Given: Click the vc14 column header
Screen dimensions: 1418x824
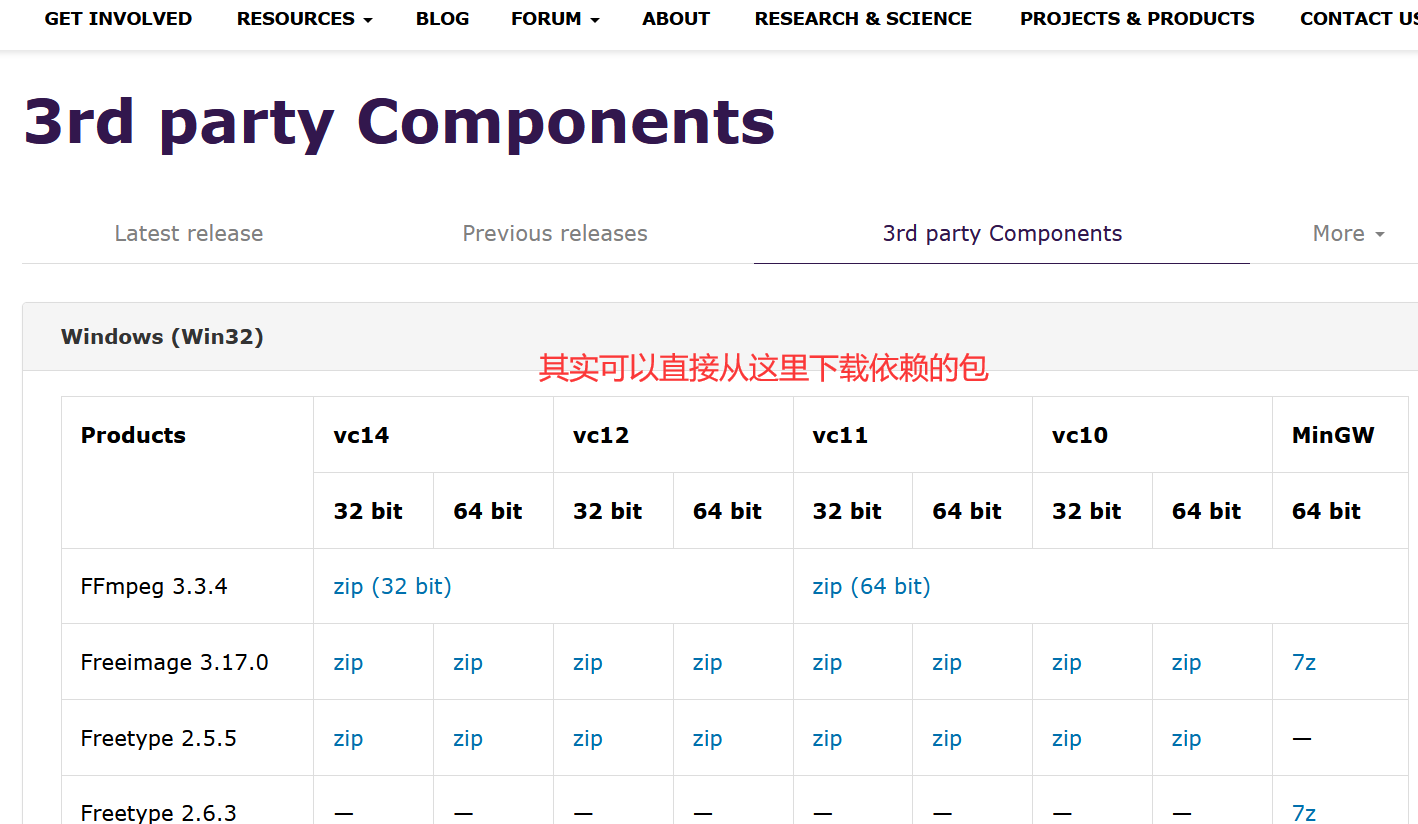Looking at the screenshot, I should (361, 435).
